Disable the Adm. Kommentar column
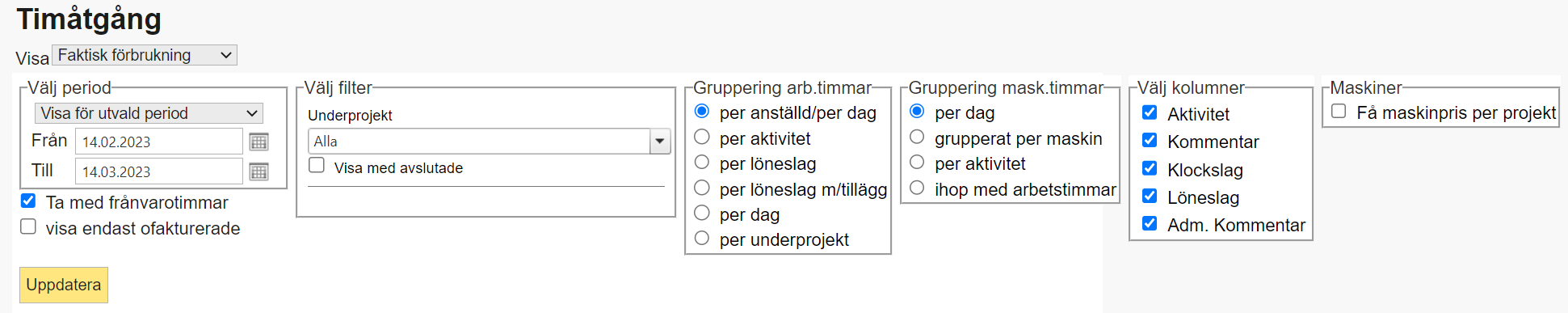1568x313 pixels. [1150, 223]
